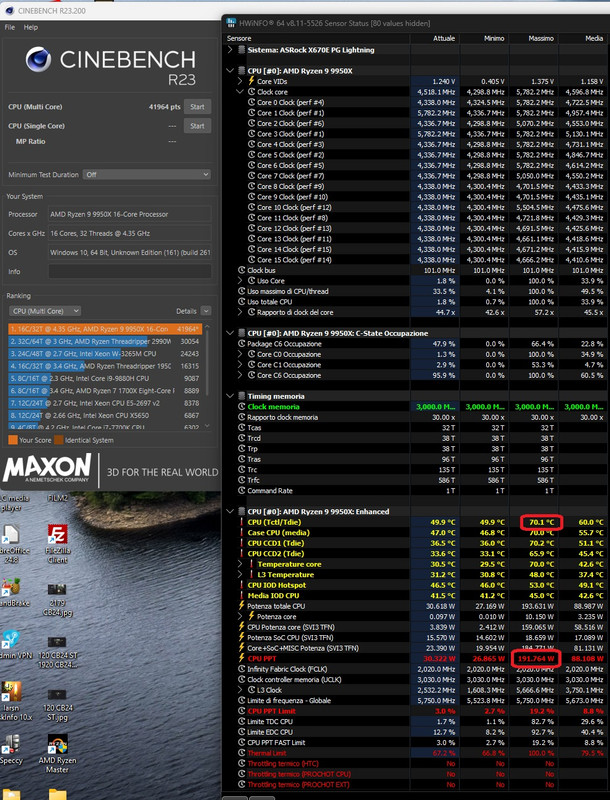Open the CPU (Multi Core) ranking dropdown
The height and width of the screenshot is (800, 610).
coord(45,311)
